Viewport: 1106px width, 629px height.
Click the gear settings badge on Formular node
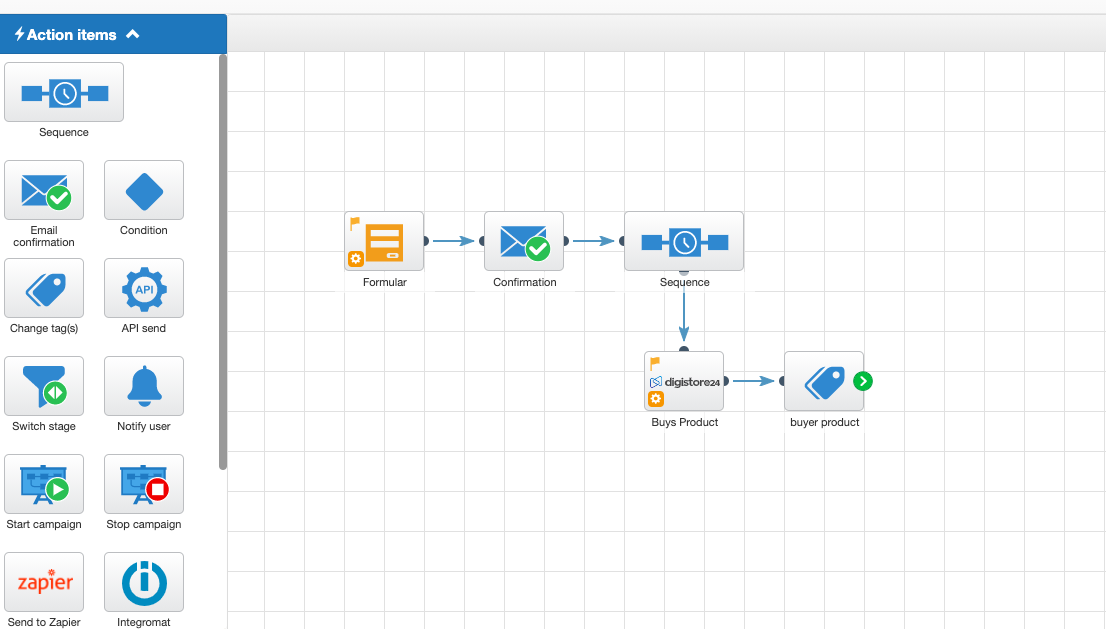[356, 259]
